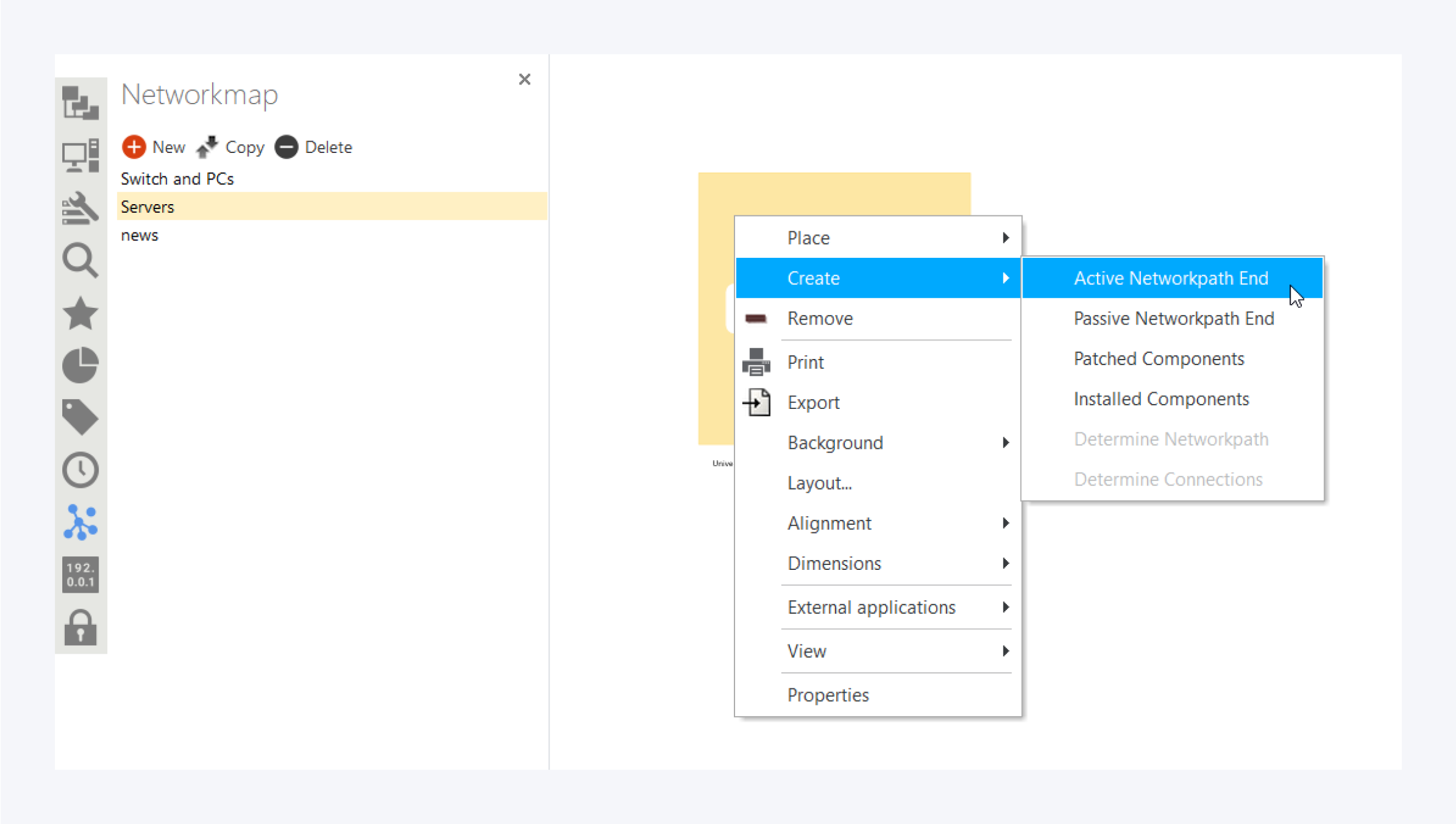The height and width of the screenshot is (824, 1456).
Task: Click the New networkmap button
Action: (x=154, y=147)
